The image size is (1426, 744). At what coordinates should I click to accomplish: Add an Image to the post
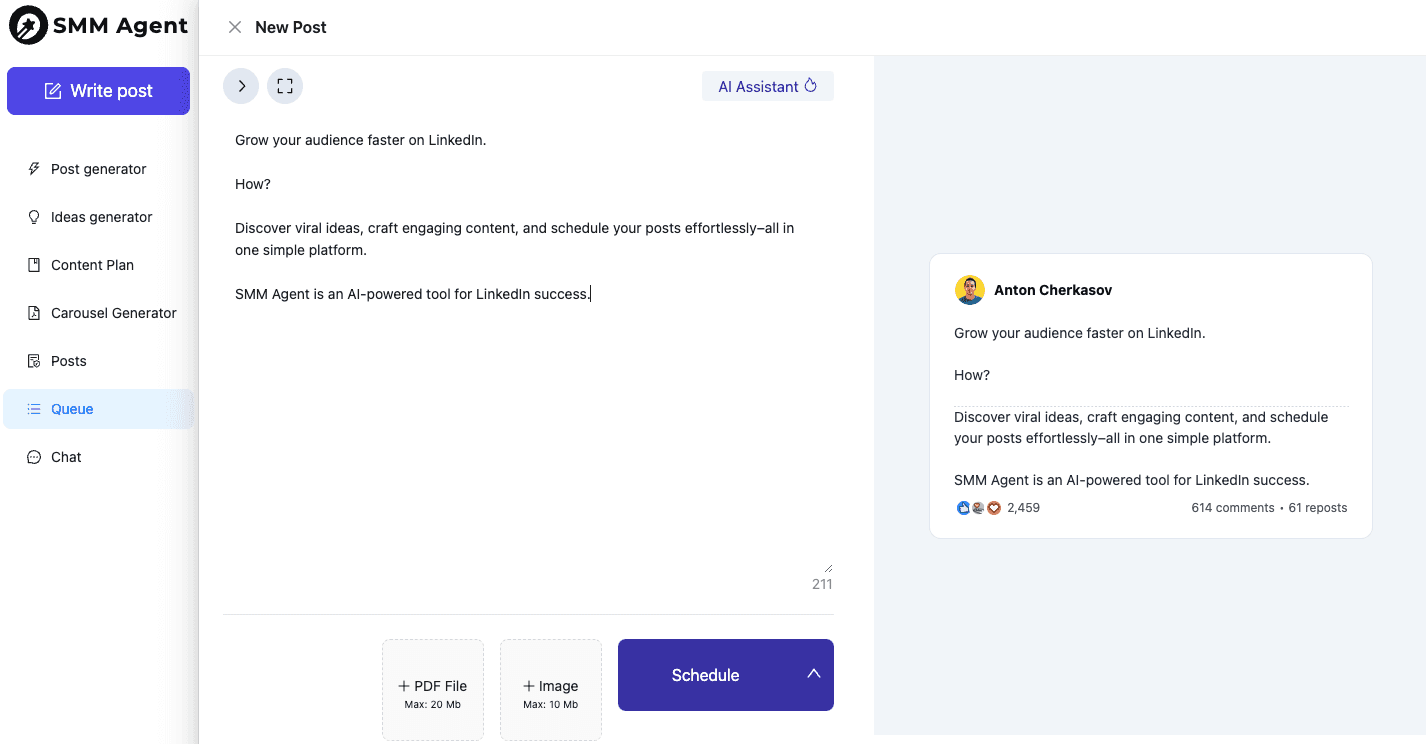point(551,690)
